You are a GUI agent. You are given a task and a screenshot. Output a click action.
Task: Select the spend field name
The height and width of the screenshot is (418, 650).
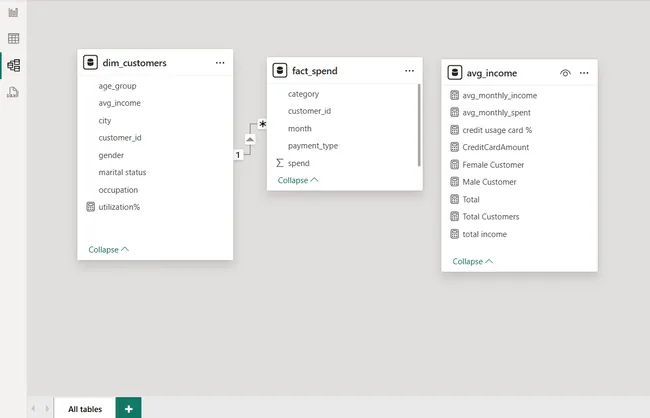[298, 163]
